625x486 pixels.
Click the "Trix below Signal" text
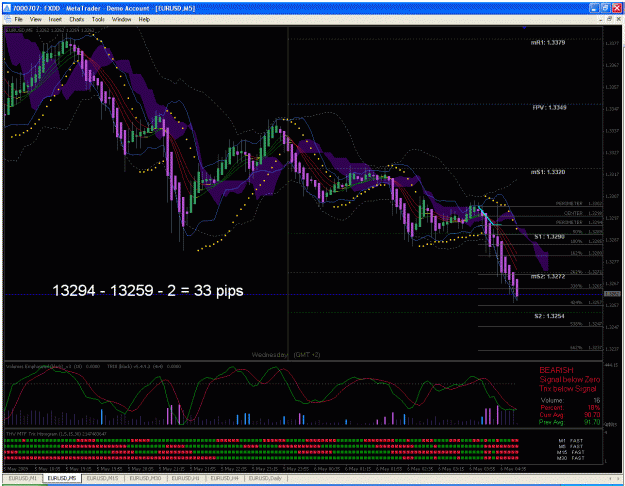coord(568,389)
